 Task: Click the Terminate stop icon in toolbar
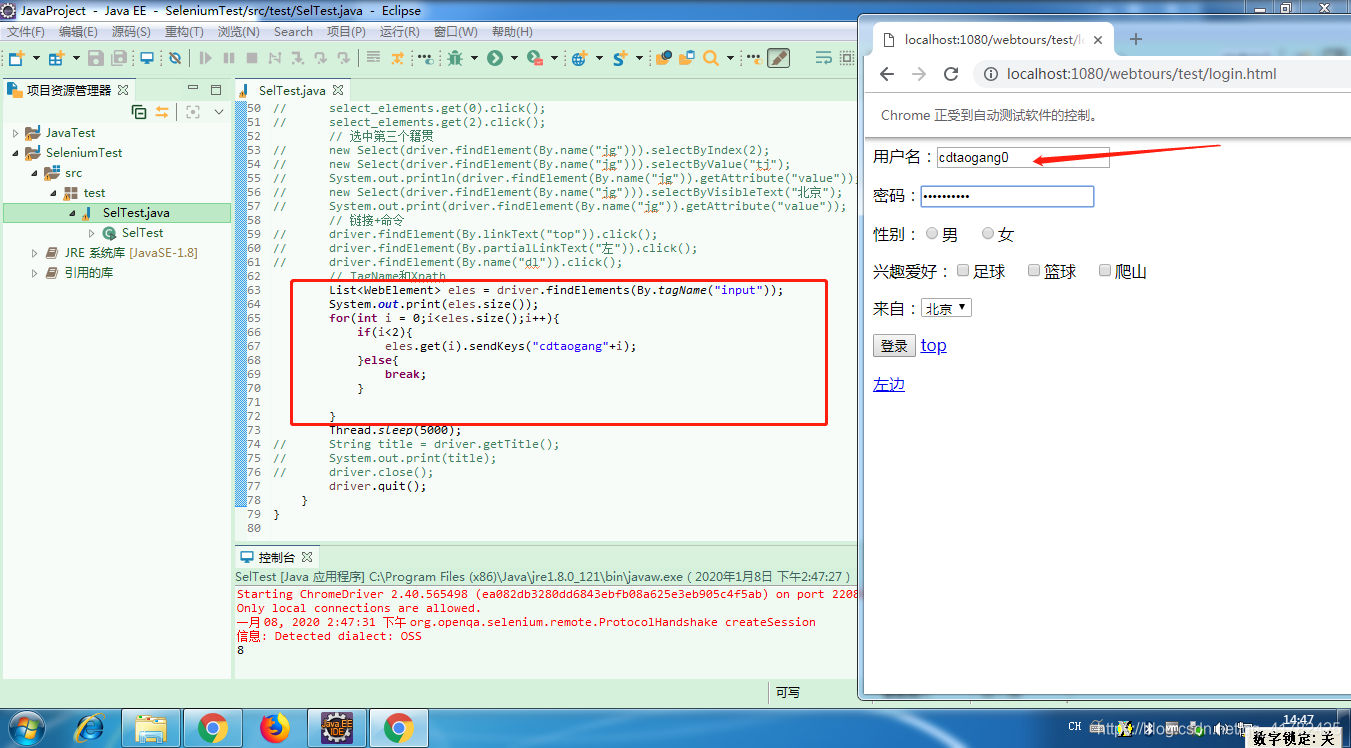(252, 58)
